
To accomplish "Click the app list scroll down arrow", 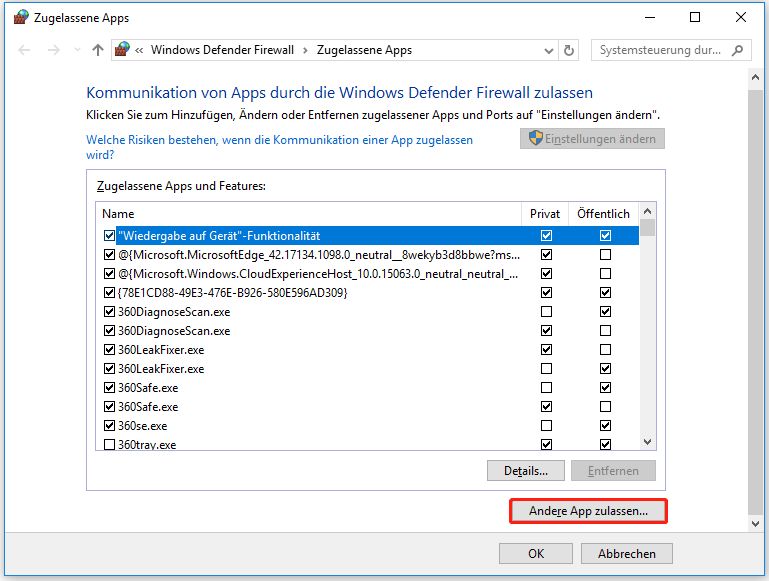I will click(647, 442).
